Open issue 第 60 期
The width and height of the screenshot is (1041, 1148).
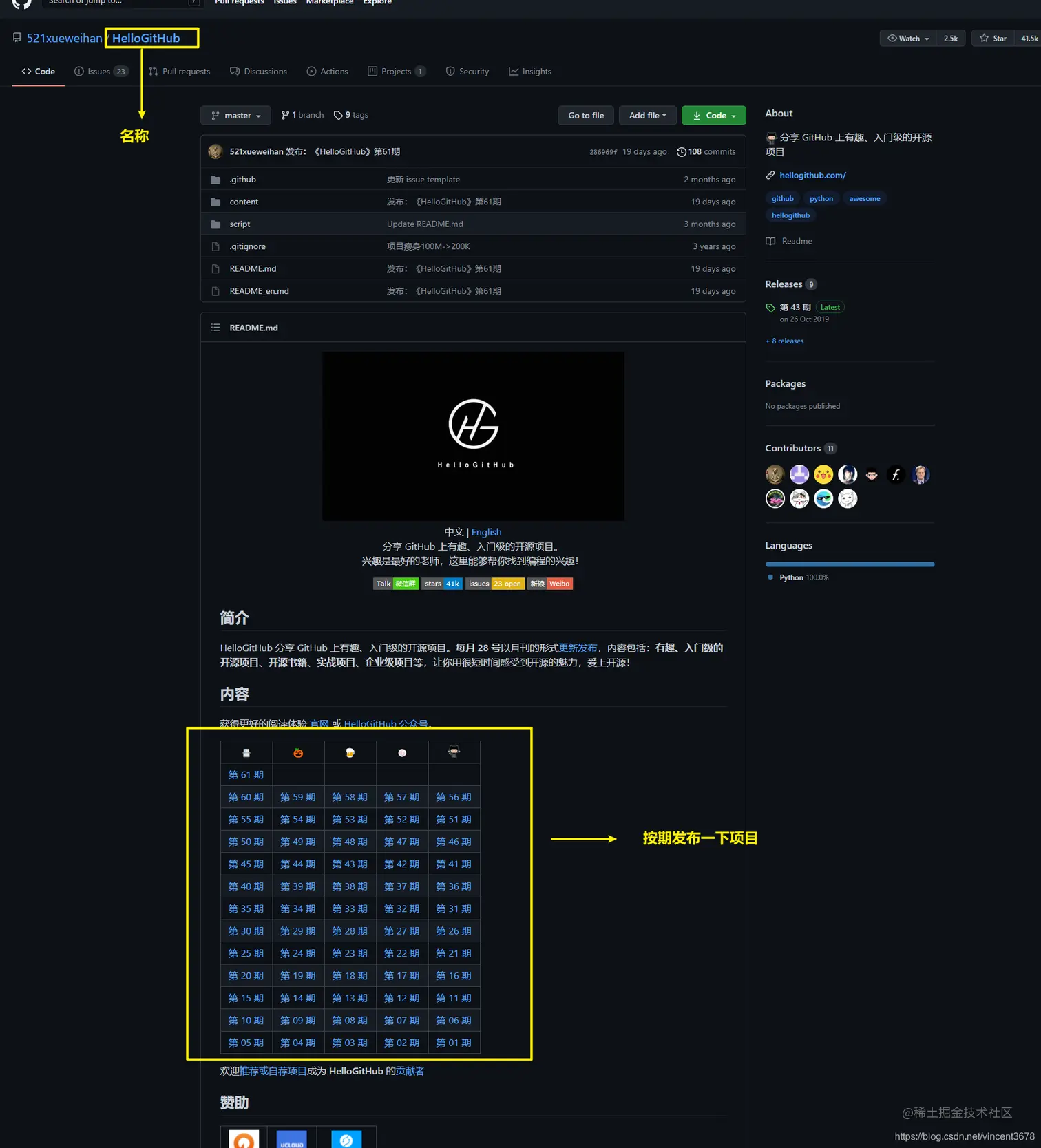pos(246,797)
